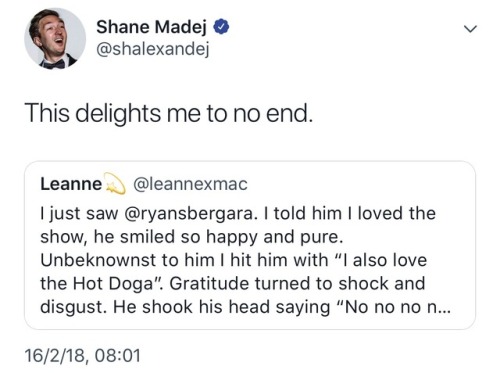
Task: Click the word "delights" in main tweet
Action: [118, 114]
